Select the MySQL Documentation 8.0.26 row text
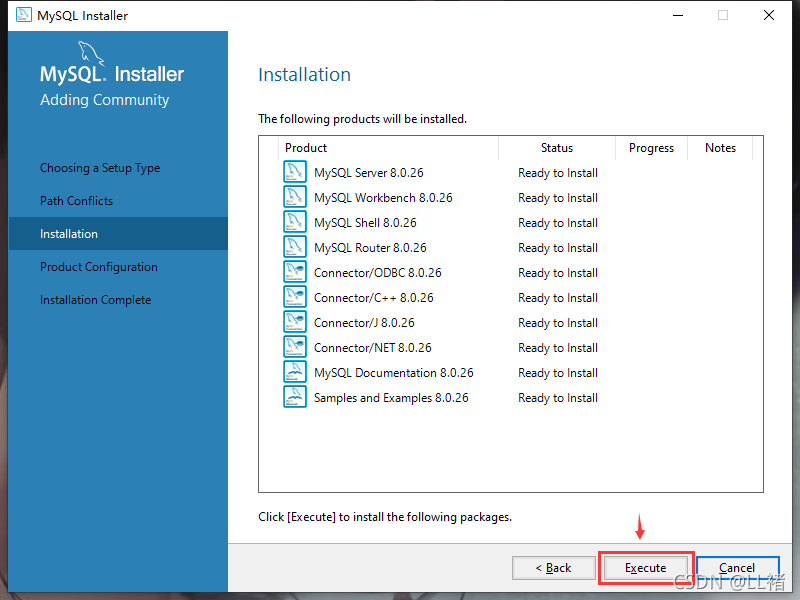800x600 pixels. pos(394,373)
